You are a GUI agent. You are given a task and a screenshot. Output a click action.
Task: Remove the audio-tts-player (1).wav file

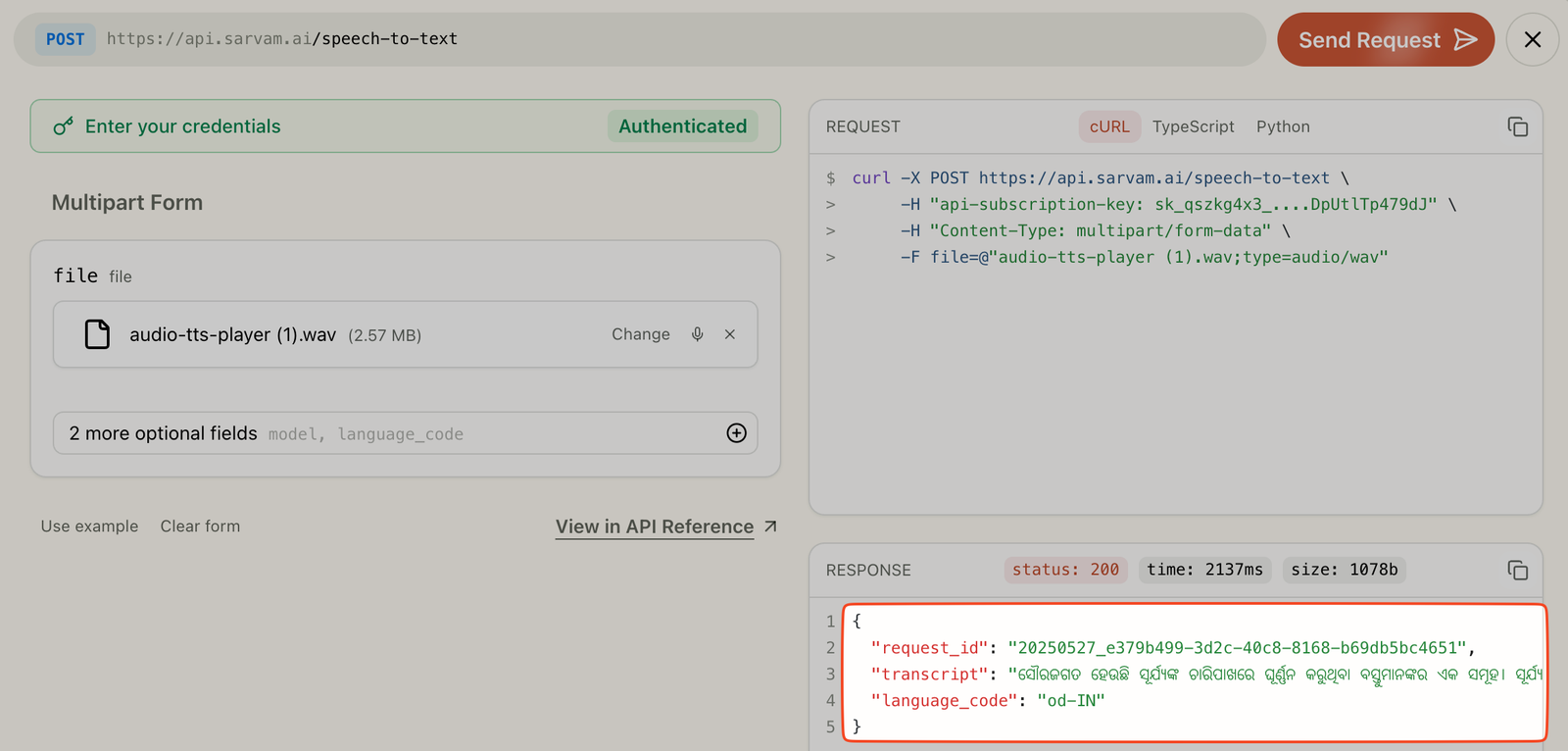(730, 334)
